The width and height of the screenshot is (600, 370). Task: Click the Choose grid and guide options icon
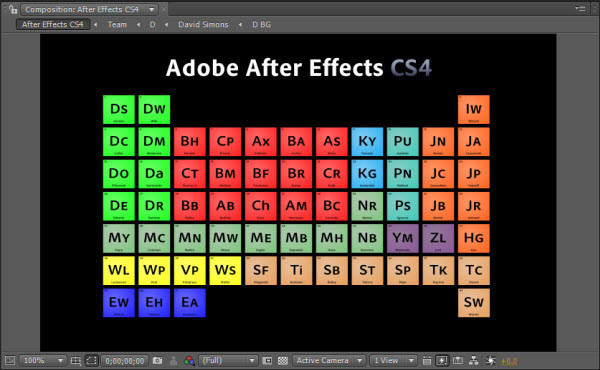(76, 360)
